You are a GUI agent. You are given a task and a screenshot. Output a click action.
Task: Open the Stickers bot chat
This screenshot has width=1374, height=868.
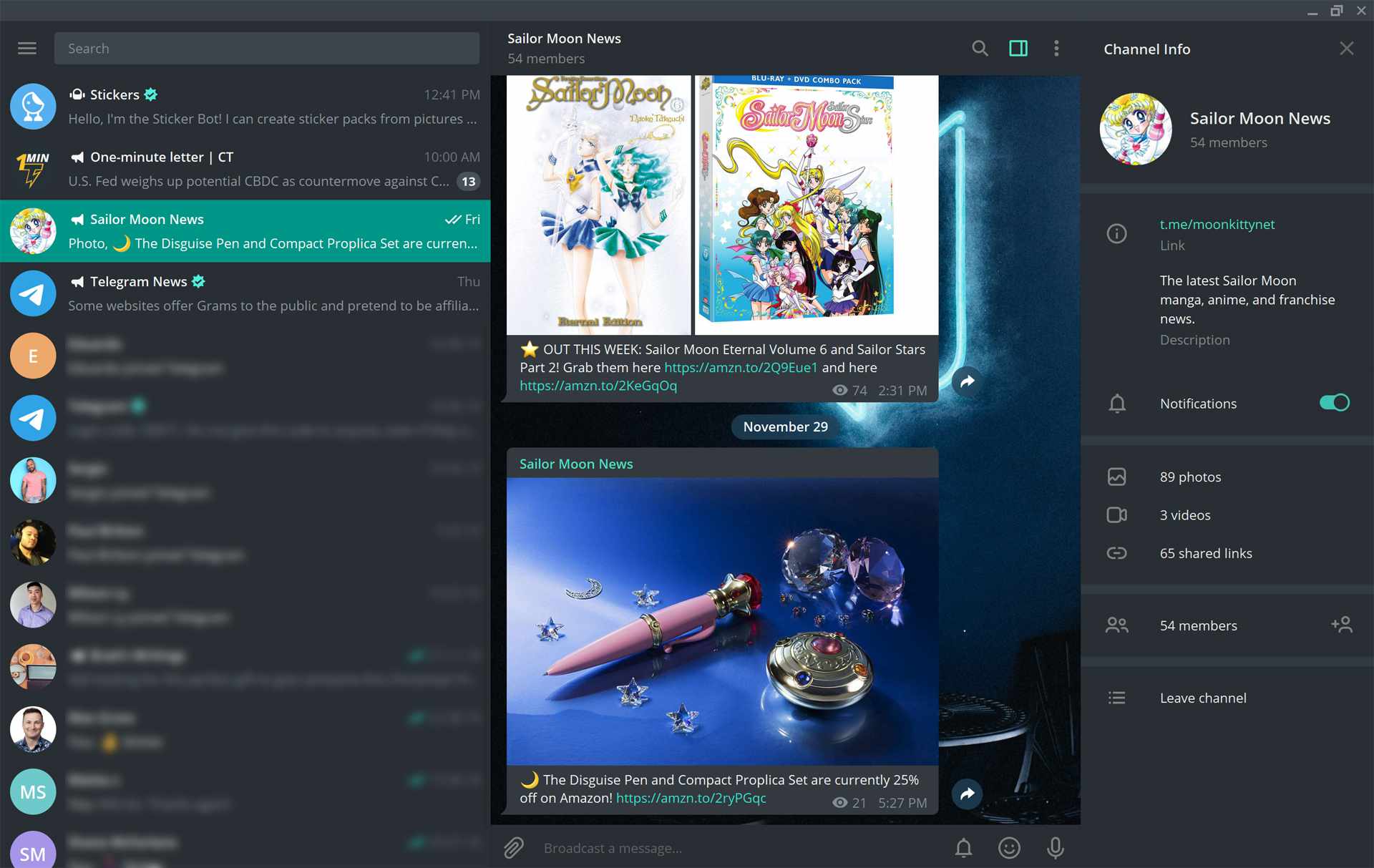(x=245, y=107)
